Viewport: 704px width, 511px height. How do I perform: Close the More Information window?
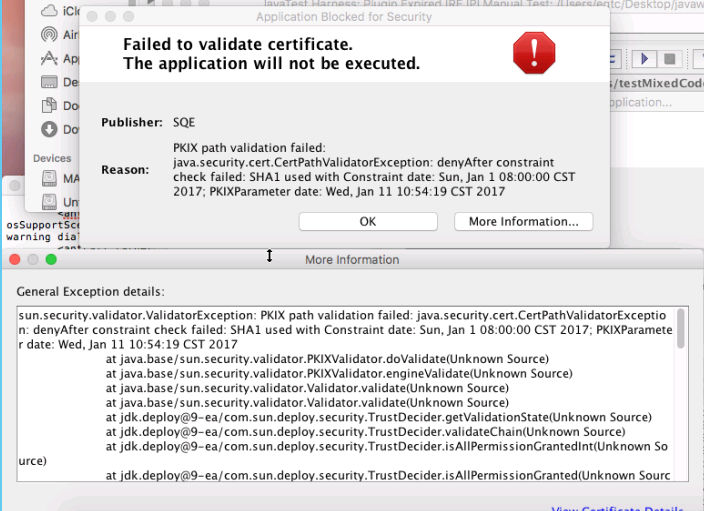pyautogui.click(x=14, y=260)
